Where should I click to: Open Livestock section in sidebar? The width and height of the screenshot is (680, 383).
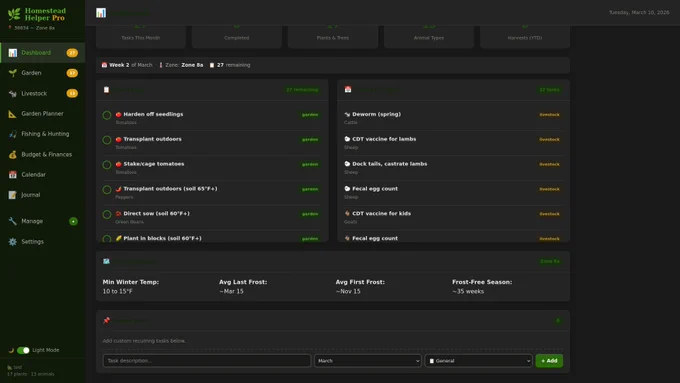(x=42, y=93)
